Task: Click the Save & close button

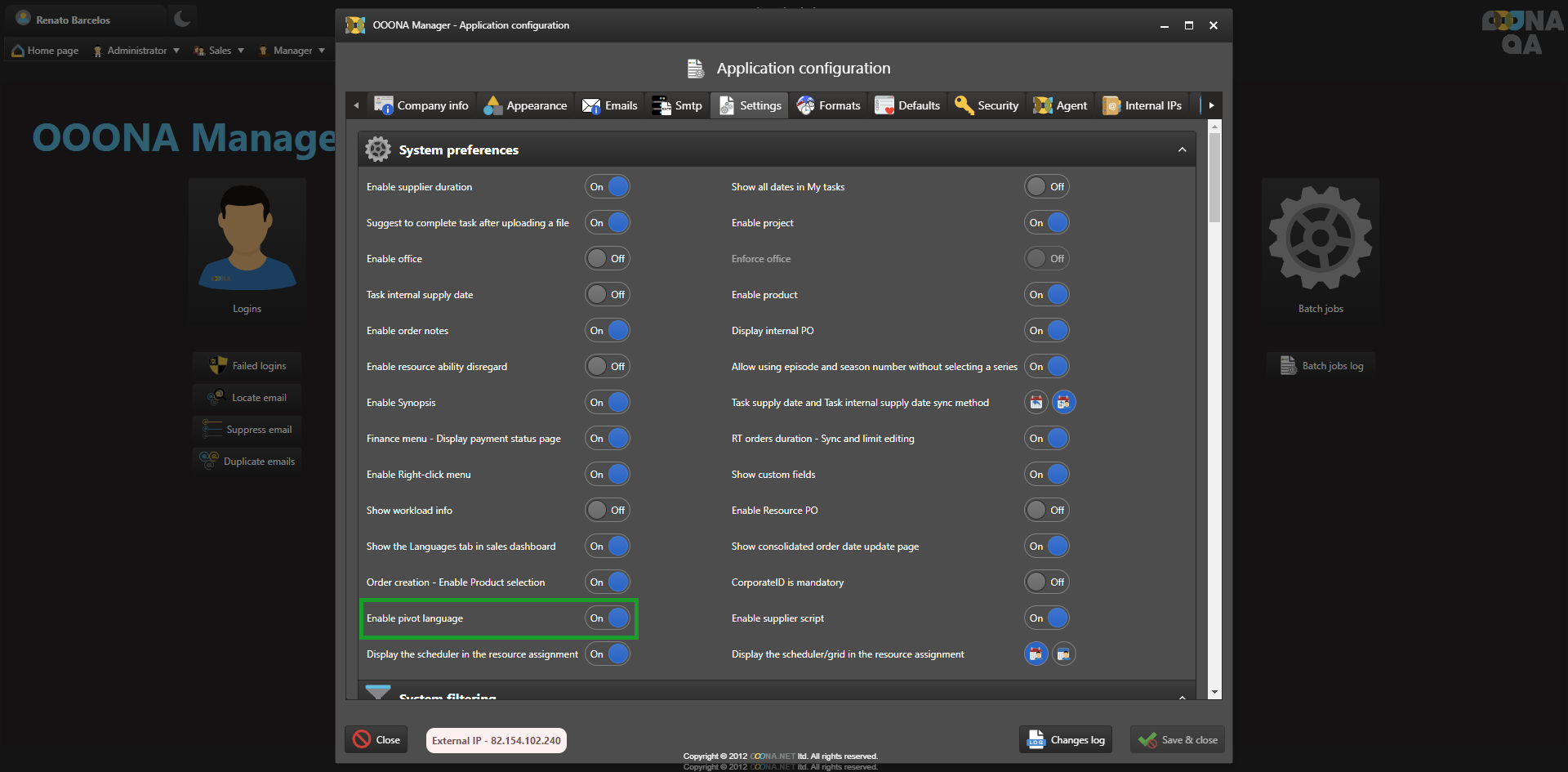Action: [1177, 740]
